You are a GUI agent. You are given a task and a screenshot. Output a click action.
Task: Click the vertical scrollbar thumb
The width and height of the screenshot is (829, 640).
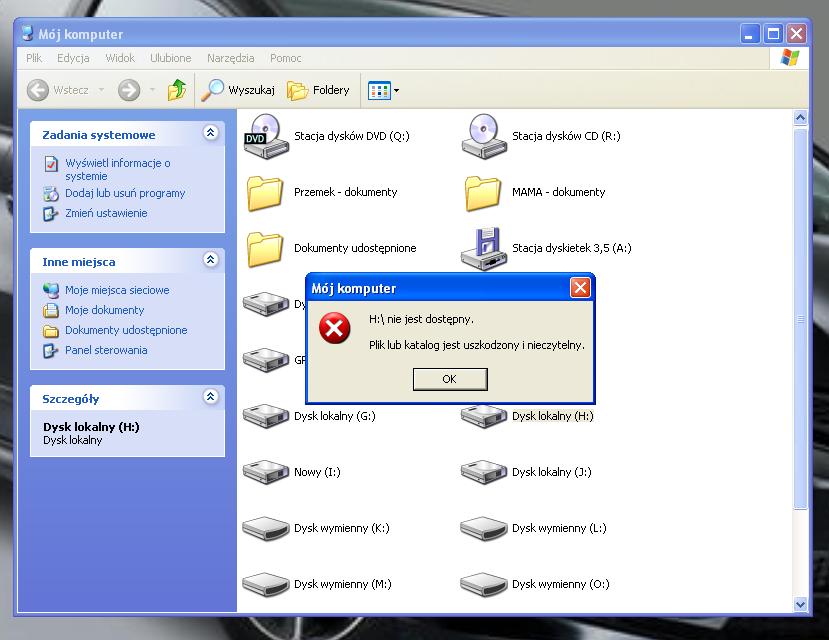800,318
